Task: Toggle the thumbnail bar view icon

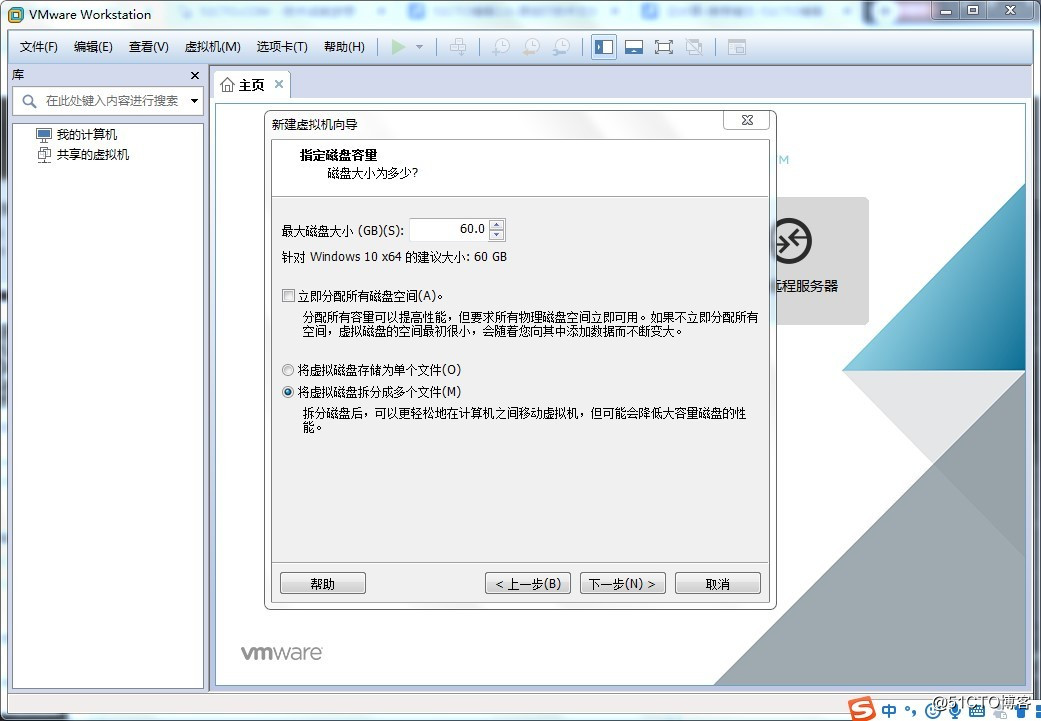Action: [634, 46]
